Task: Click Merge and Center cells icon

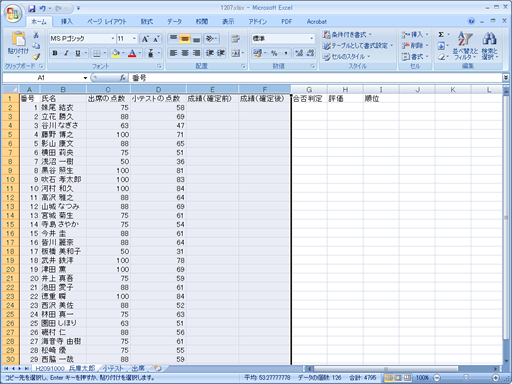Action: click(x=235, y=53)
